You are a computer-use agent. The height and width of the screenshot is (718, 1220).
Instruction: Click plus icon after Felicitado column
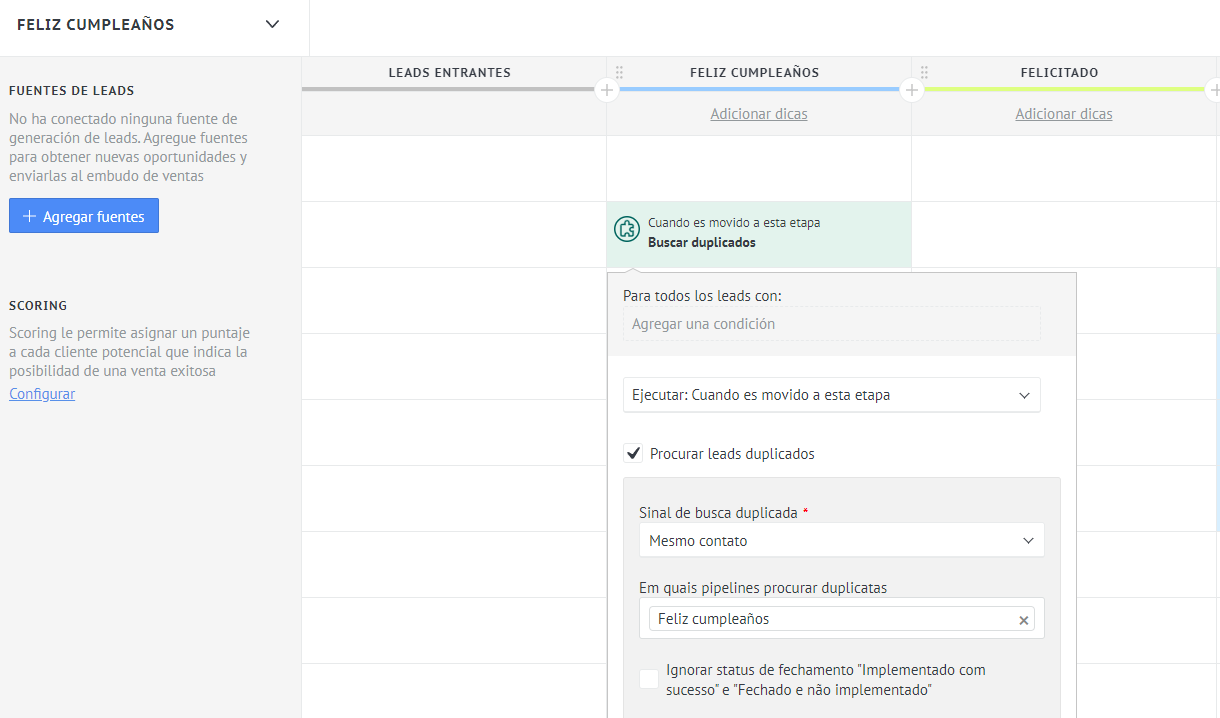pyautogui.click(x=1214, y=90)
